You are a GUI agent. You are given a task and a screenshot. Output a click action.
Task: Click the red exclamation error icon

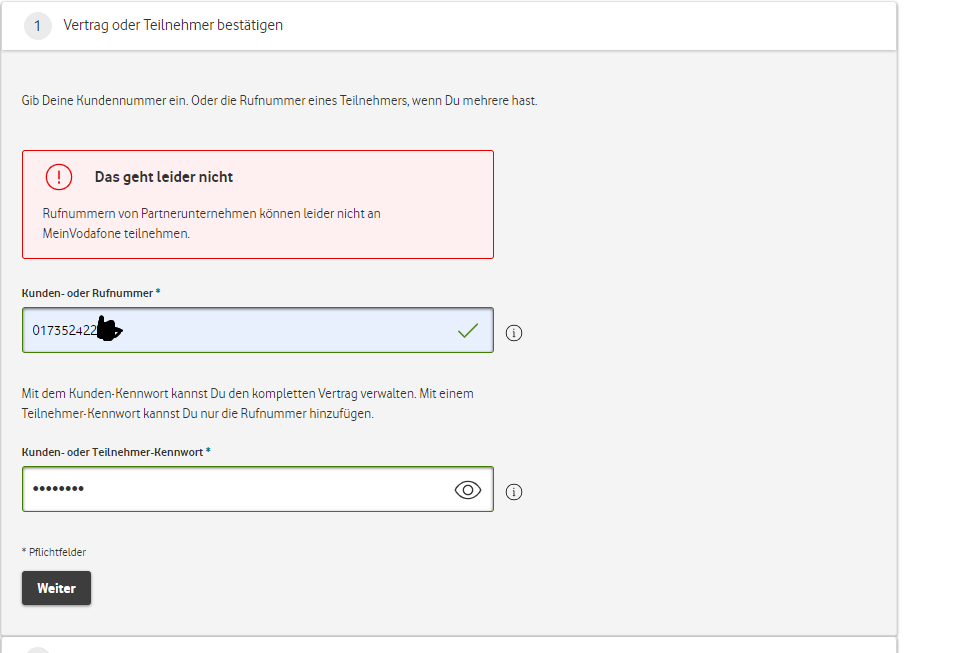59,177
